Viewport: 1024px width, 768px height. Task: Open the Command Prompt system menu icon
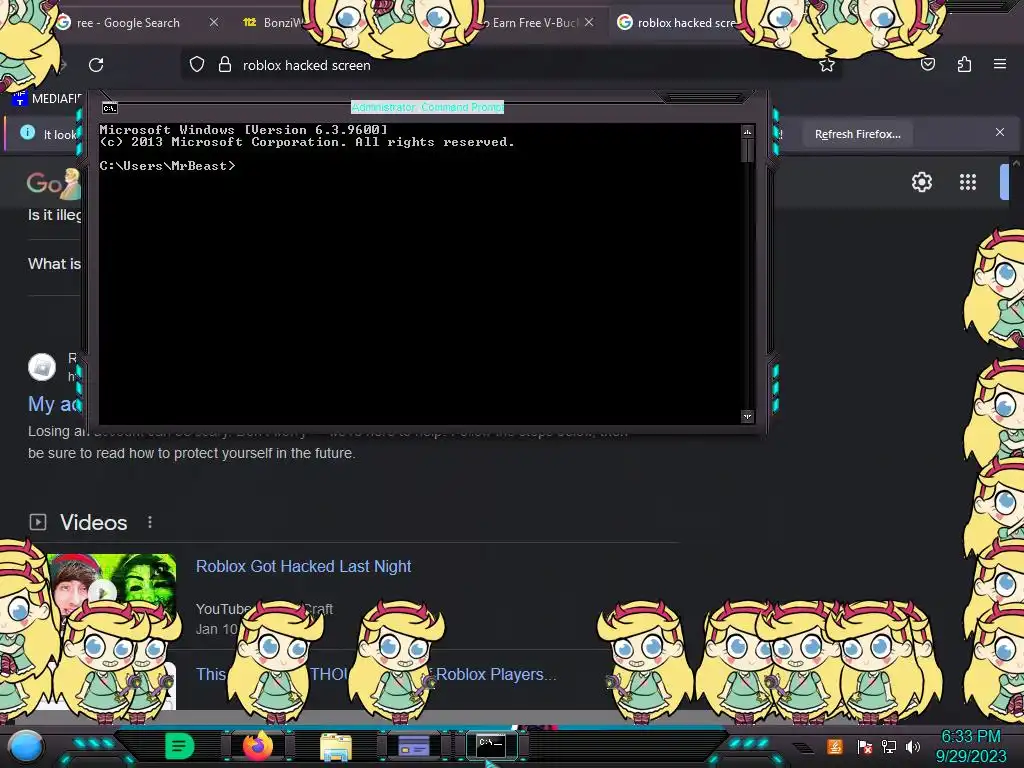[x=110, y=108]
